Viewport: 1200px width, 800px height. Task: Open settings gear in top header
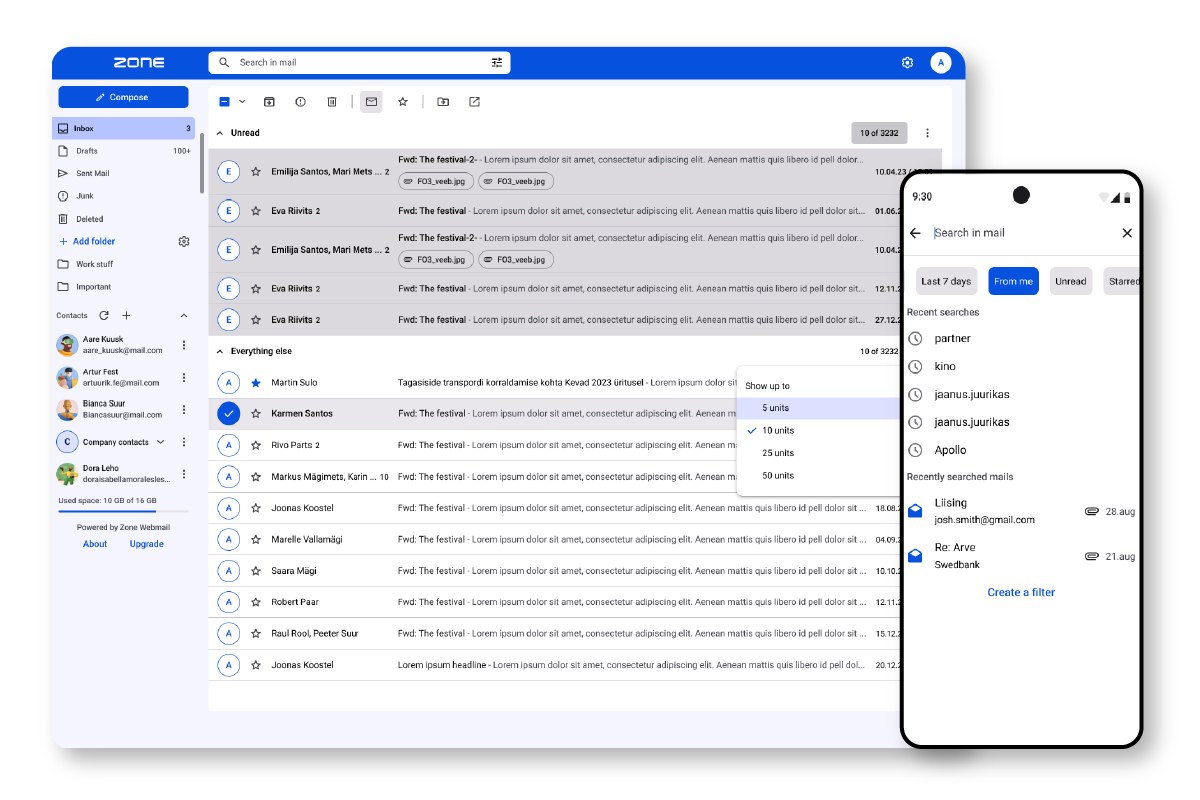point(907,63)
